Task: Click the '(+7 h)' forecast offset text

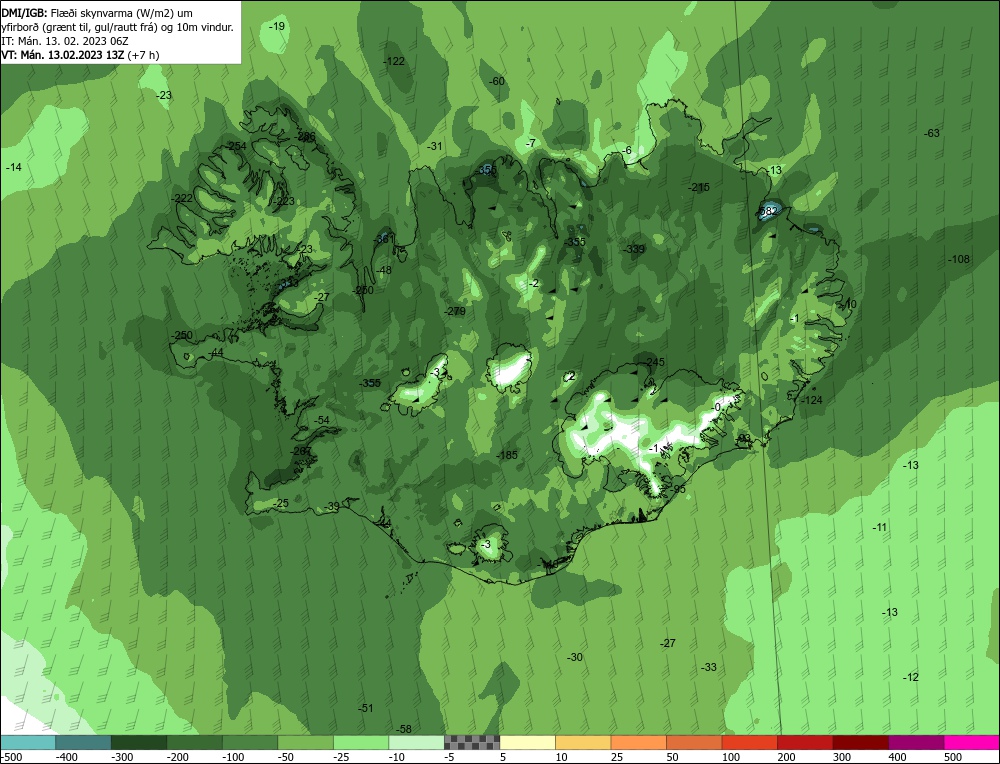Action: [x=143, y=55]
